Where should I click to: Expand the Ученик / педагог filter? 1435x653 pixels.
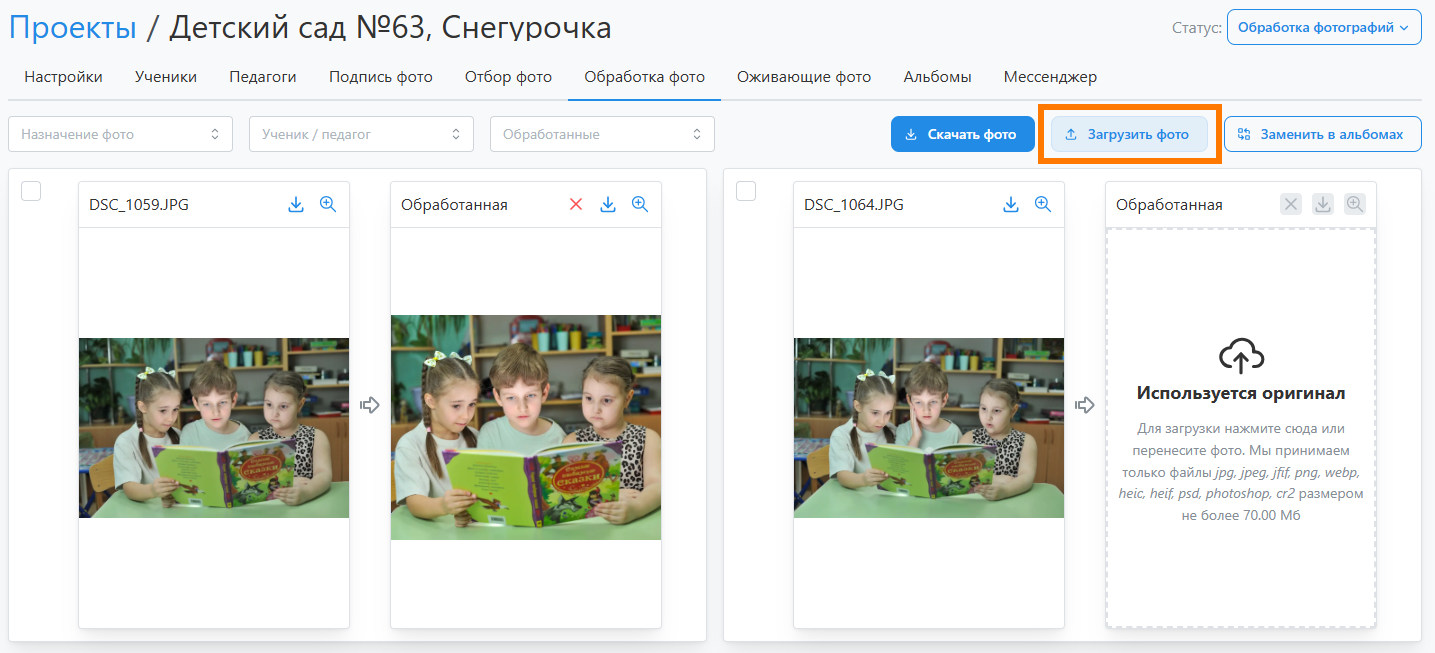(x=361, y=134)
